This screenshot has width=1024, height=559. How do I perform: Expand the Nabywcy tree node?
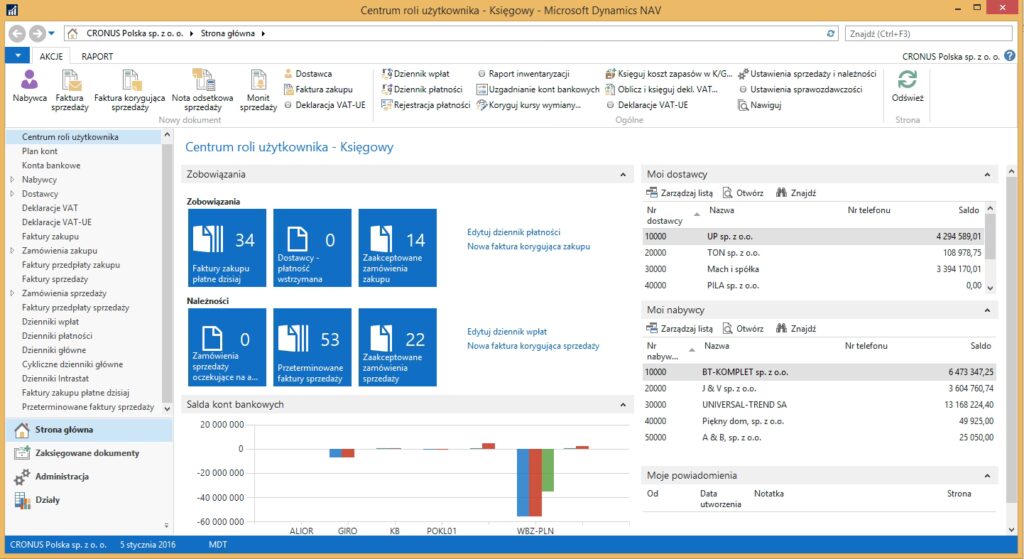coord(12,180)
